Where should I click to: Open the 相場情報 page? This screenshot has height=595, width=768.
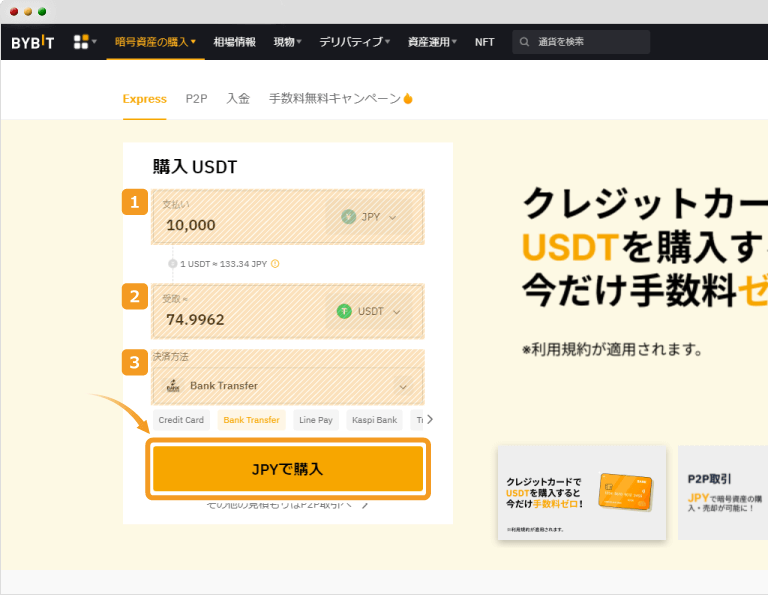235,42
